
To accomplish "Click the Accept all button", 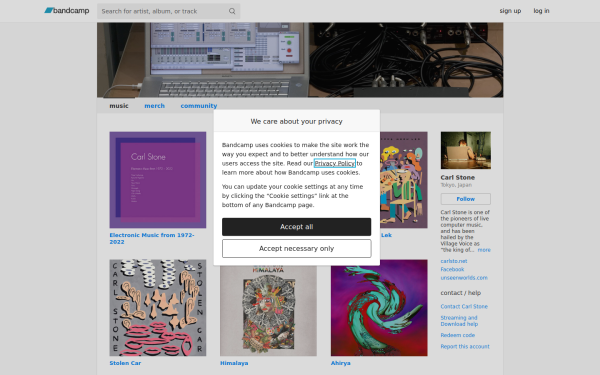I will click(297, 227).
